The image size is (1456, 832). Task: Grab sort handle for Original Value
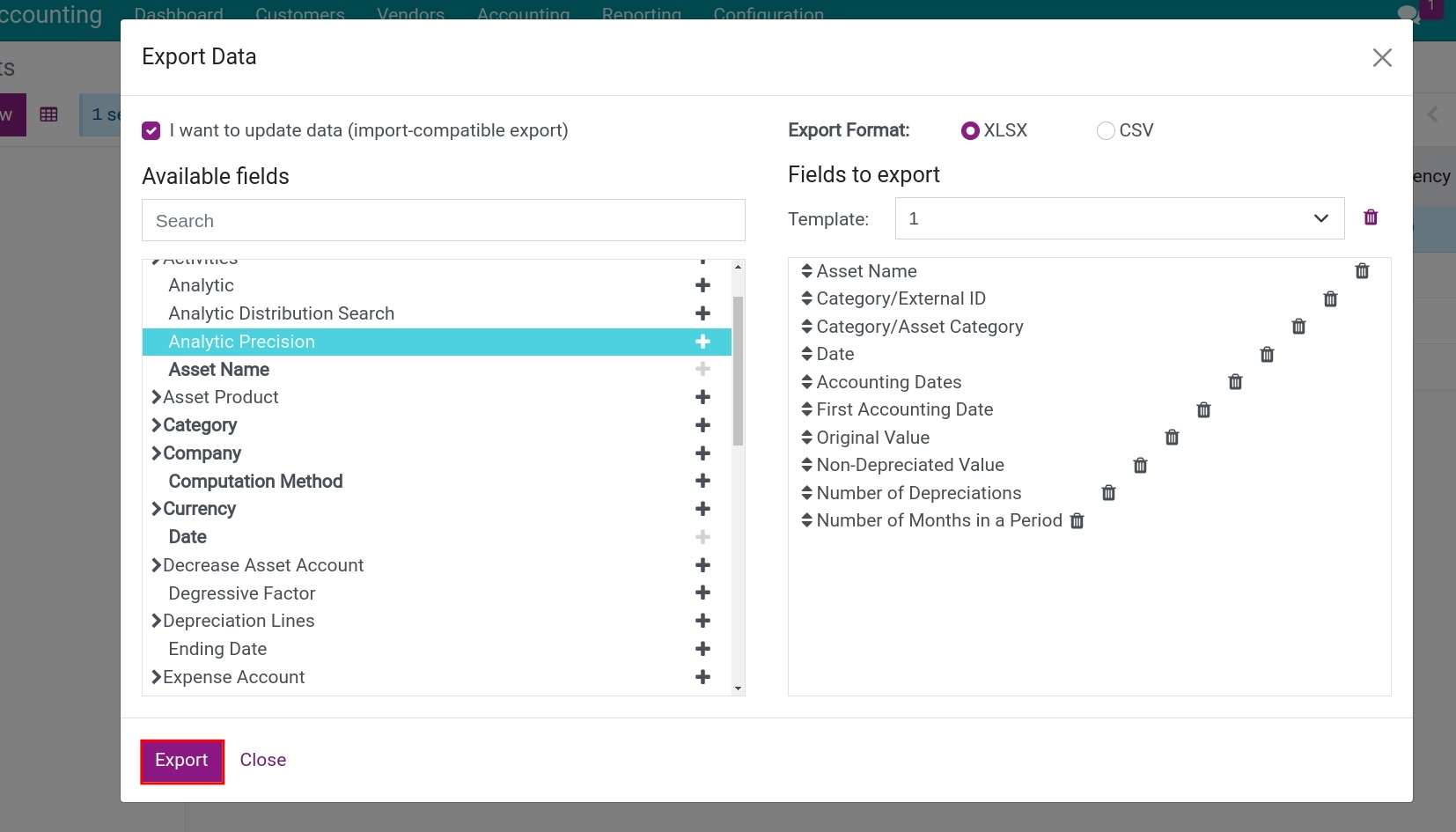806,438
